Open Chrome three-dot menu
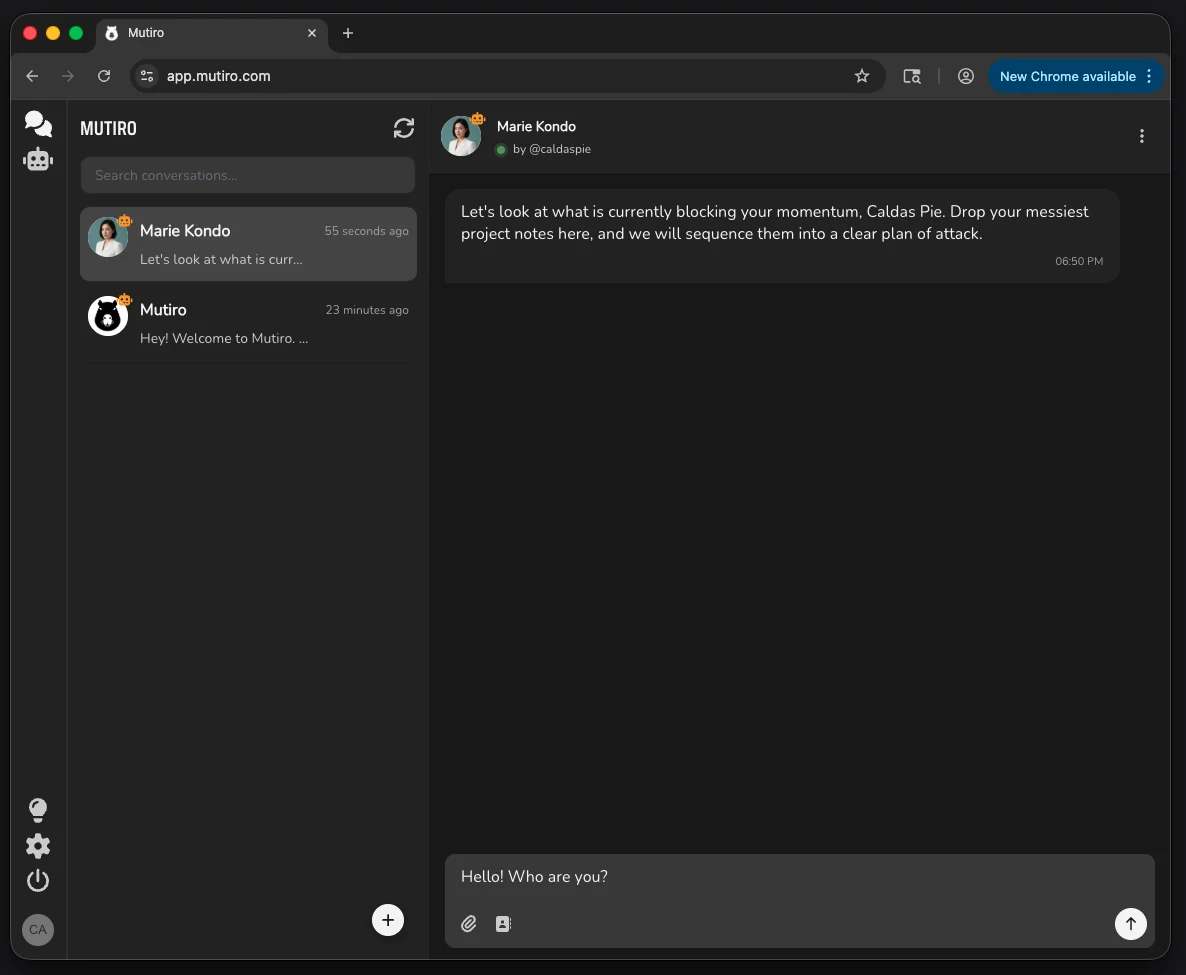This screenshot has height=975, width=1186. 1149,76
